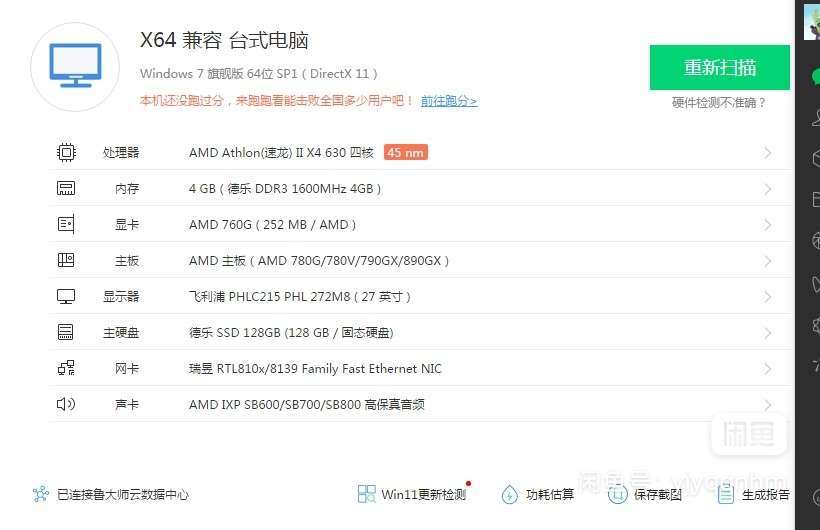Click the processor chip icon
Screen dimensions: 820x530
pyautogui.click(x=66, y=152)
